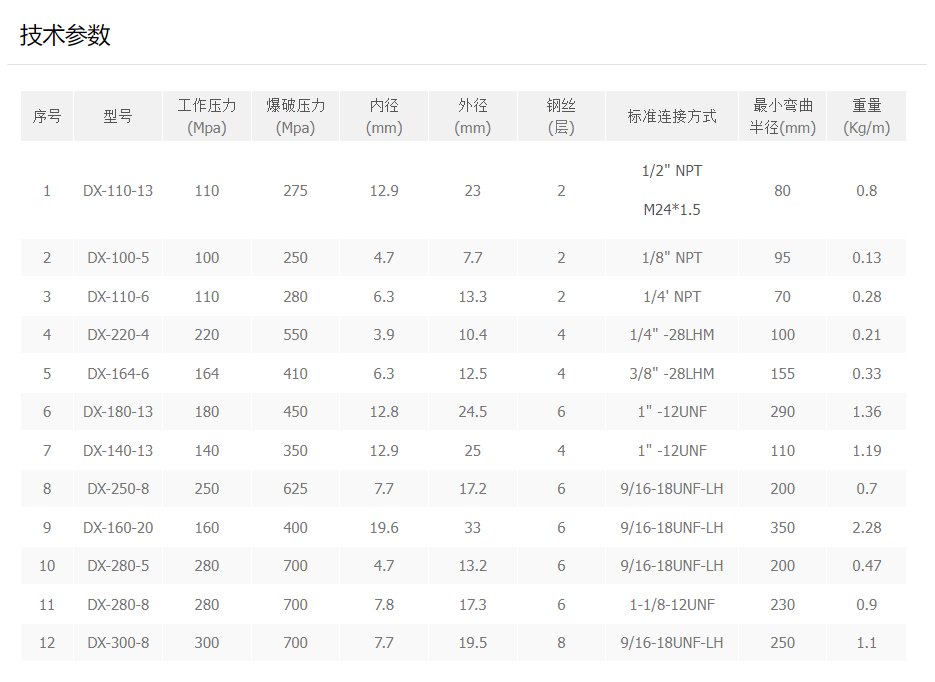Click burst pressure 450 cell
Viewport: 935px width, 682px height.
(x=296, y=411)
